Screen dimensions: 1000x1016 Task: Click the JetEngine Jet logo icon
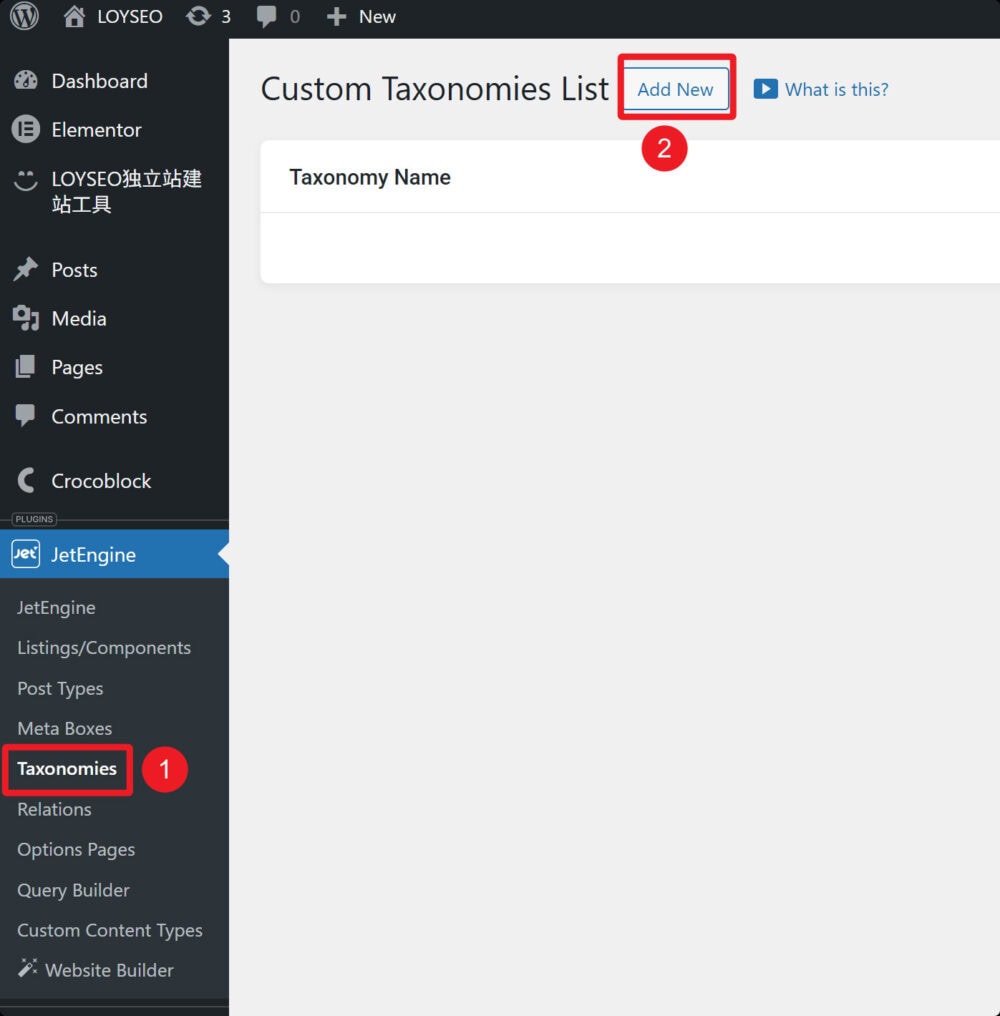pyautogui.click(x=25, y=554)
